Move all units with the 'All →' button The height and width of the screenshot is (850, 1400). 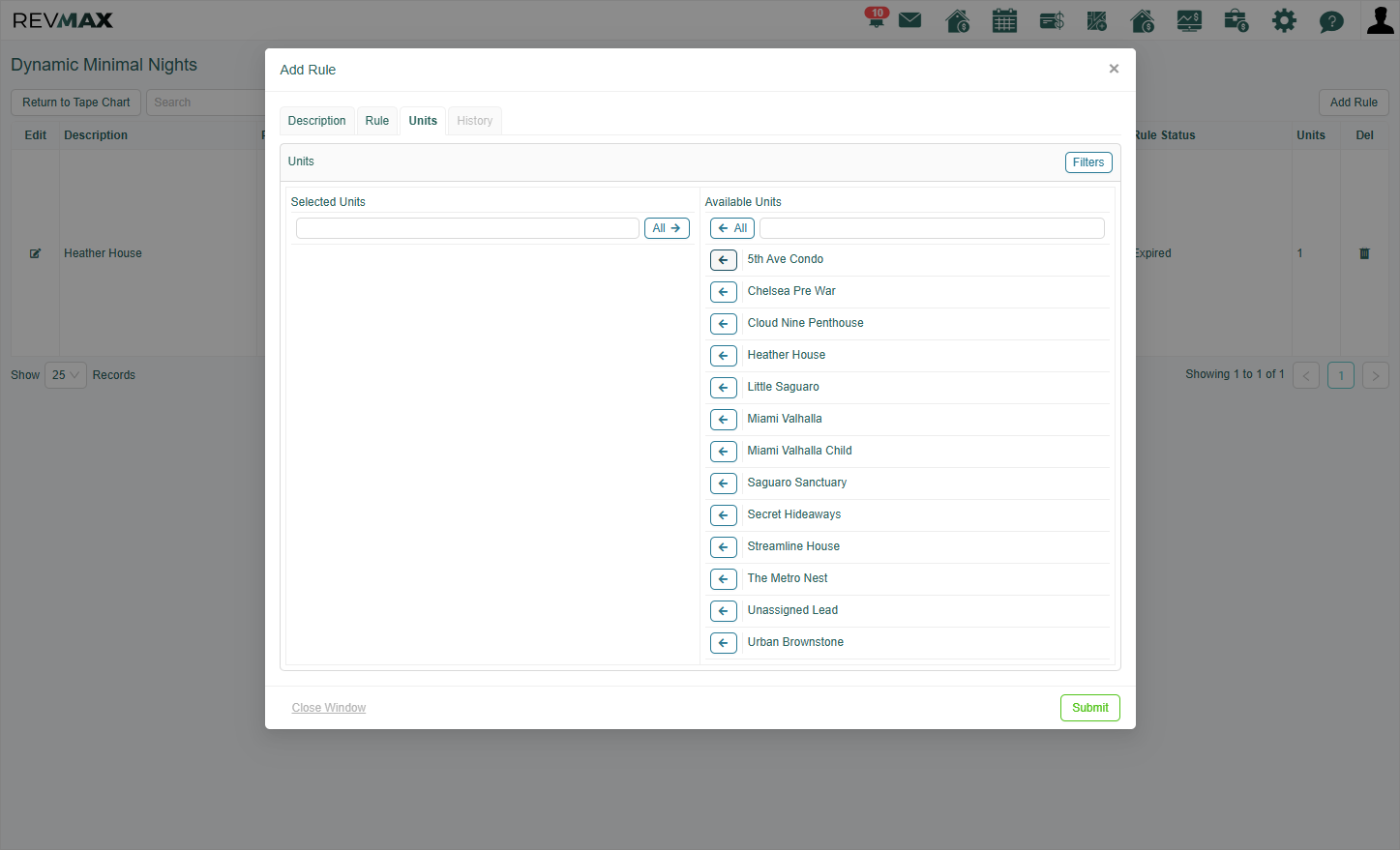[x=667, y=228]
